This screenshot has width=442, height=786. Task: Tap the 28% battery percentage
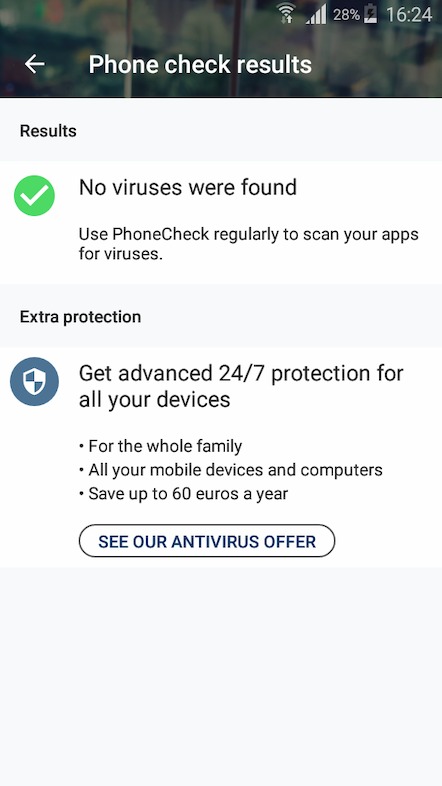point(346,15)
